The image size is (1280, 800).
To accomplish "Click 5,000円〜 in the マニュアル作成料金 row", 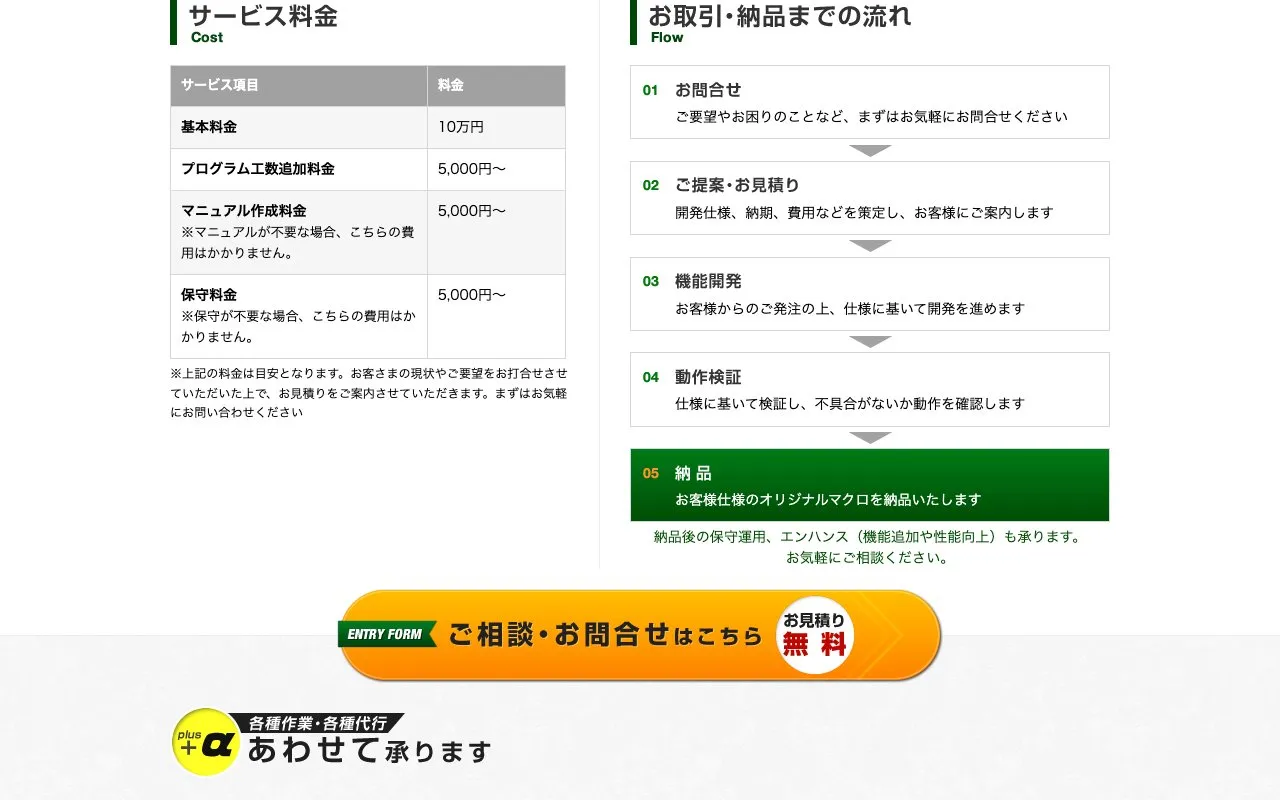I will [x=472, y=211].
